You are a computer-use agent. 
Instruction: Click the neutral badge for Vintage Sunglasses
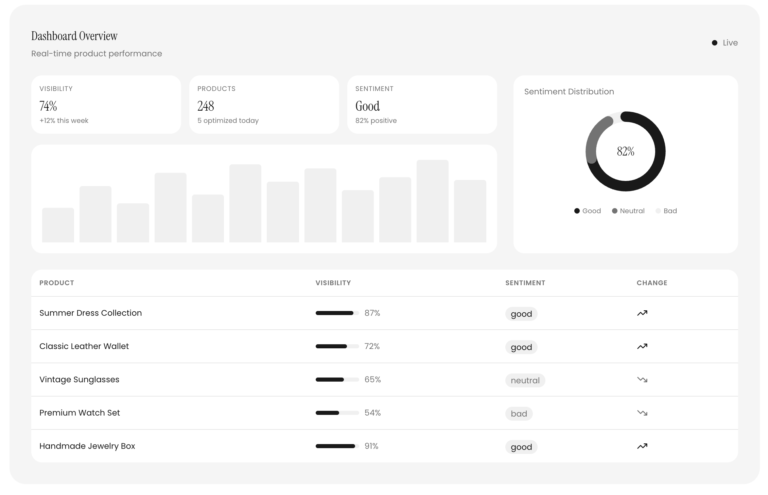pos(525,380)
